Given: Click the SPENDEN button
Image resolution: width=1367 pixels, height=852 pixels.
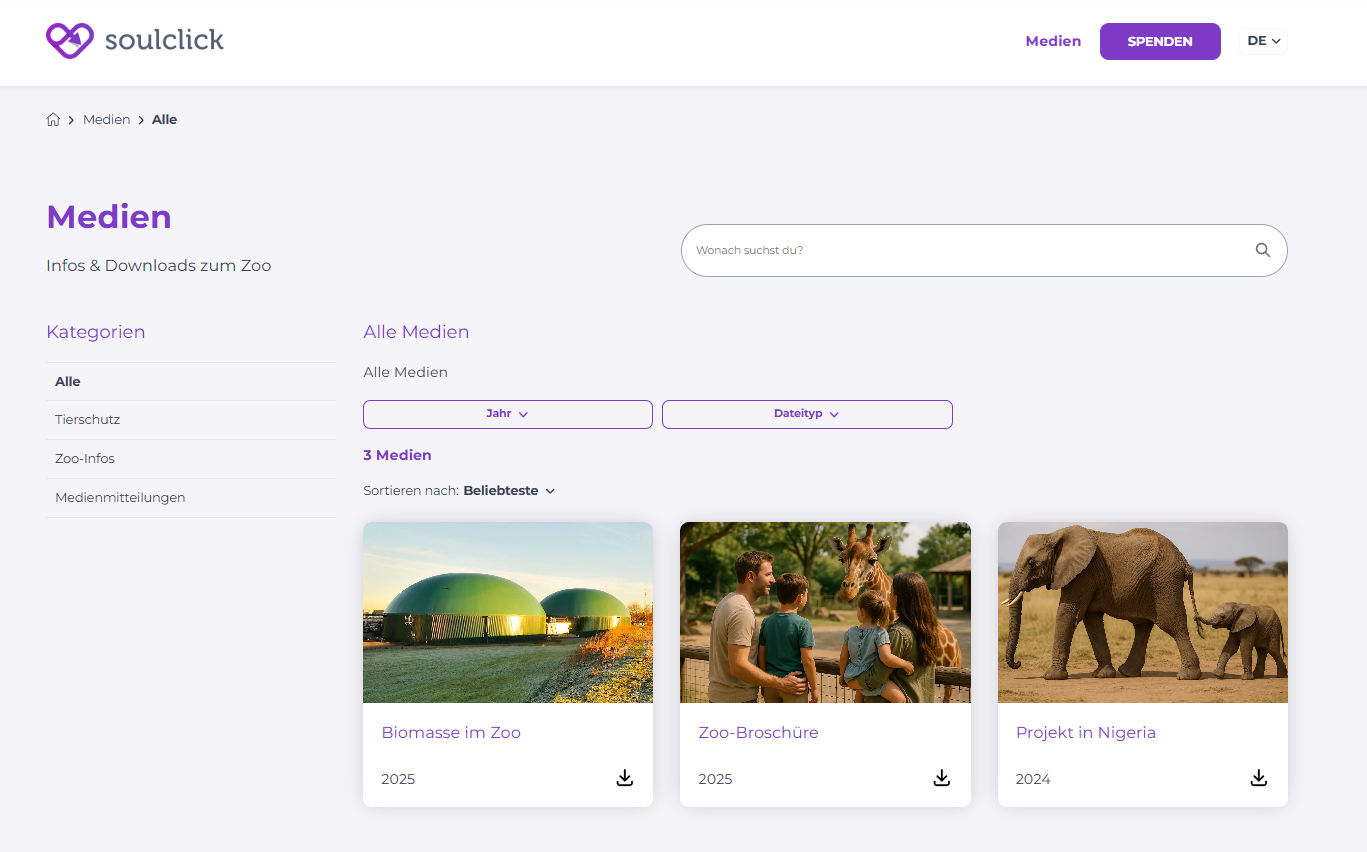Looking at the screenshot, I should coord(1160,41).
